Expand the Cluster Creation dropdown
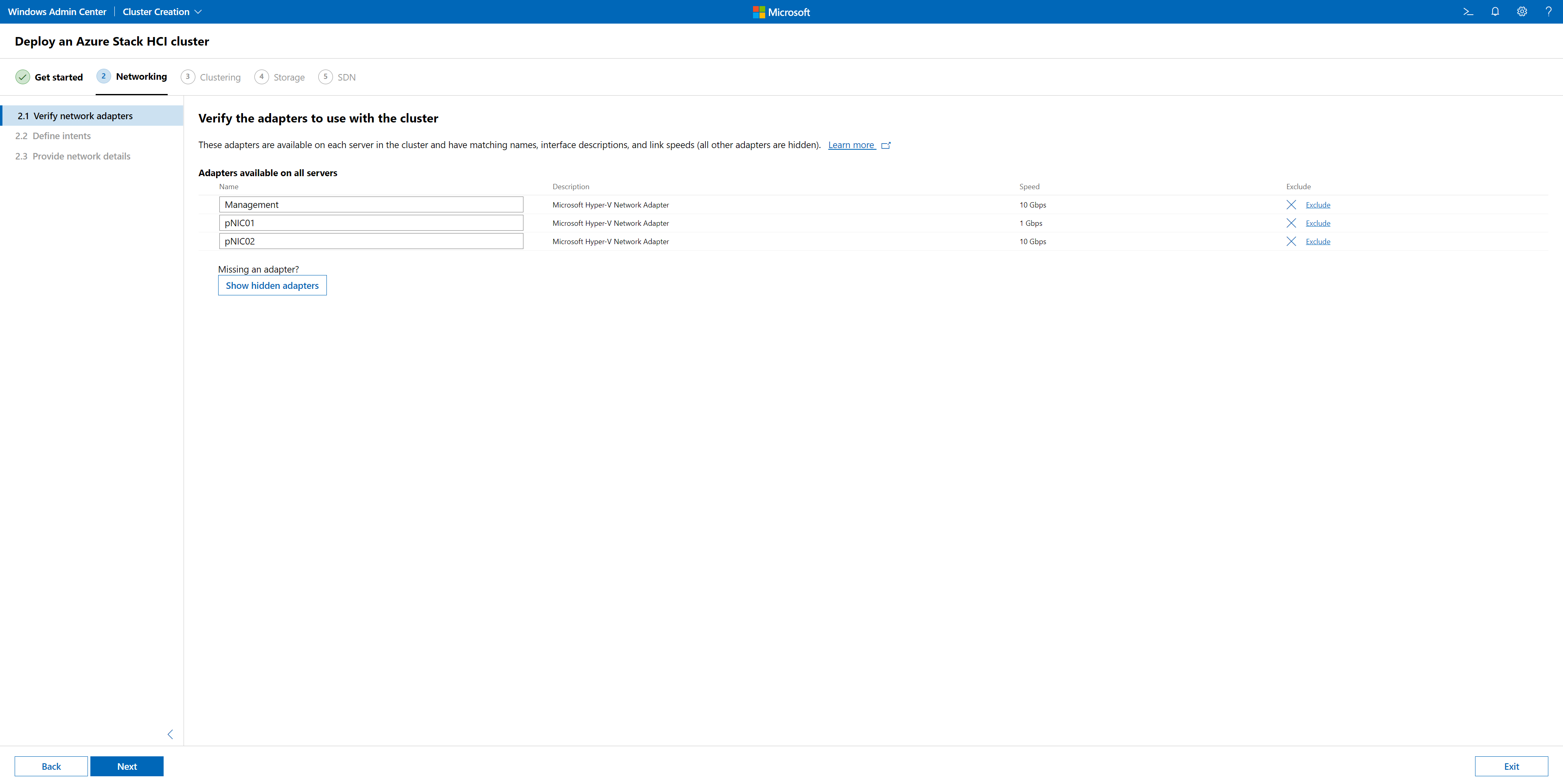 point(162,11)
